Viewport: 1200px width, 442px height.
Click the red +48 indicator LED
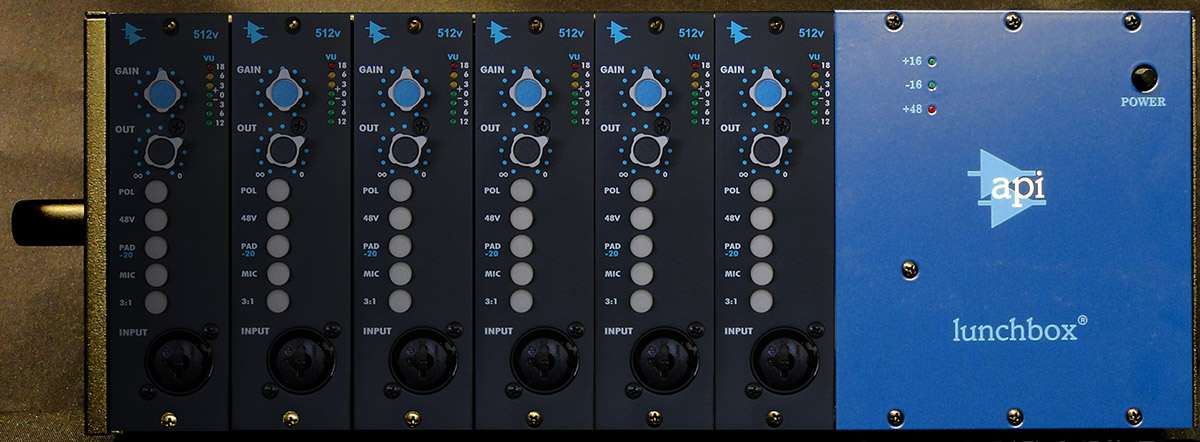(932, 109)
